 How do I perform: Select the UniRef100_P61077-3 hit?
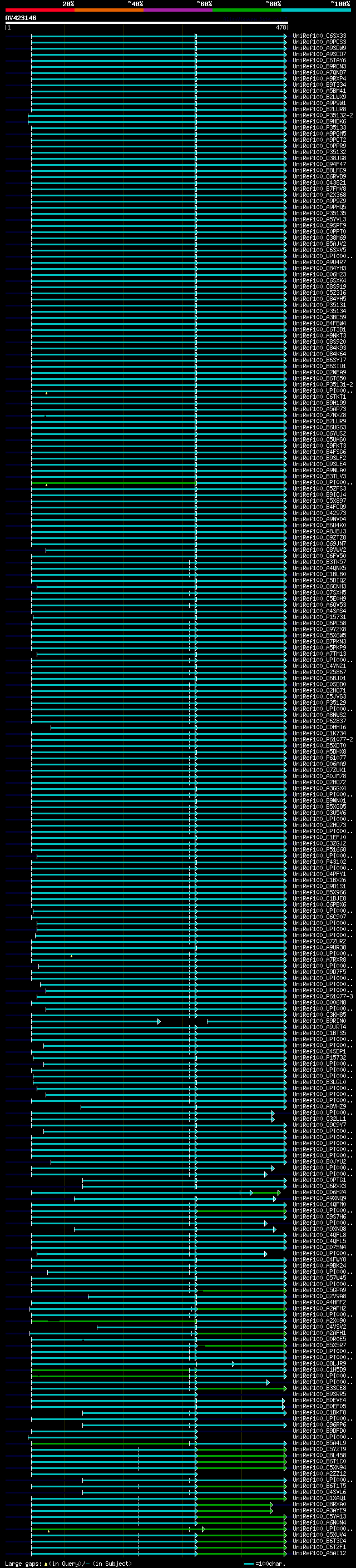pos(322,996)
